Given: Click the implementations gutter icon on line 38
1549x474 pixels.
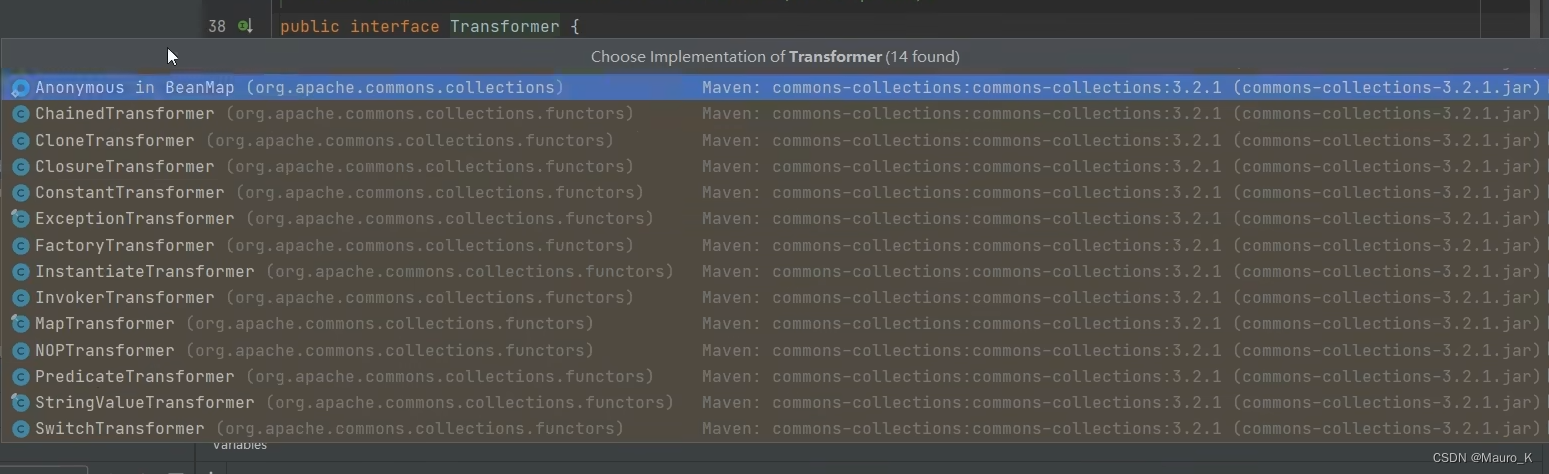Looking at the screenshot, I should pyautogui.click(x=245, y=26).
